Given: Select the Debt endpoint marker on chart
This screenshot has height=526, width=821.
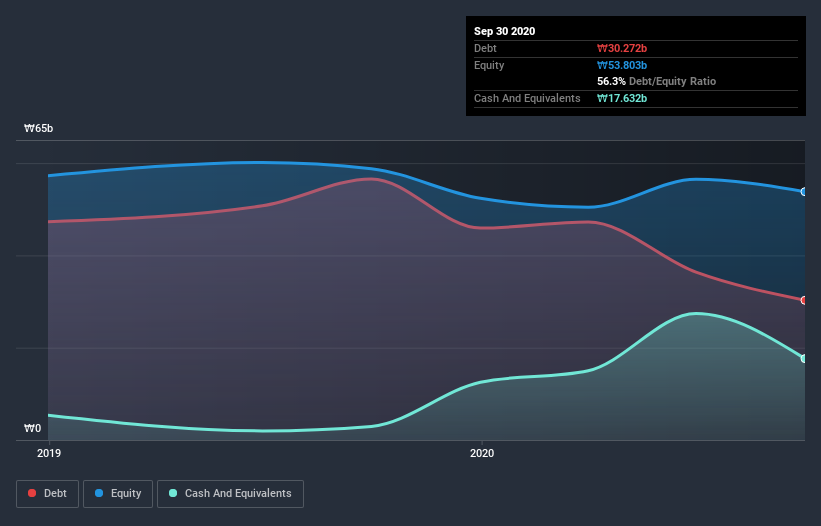Looking at the screenshot, I should tap(804, 300).
